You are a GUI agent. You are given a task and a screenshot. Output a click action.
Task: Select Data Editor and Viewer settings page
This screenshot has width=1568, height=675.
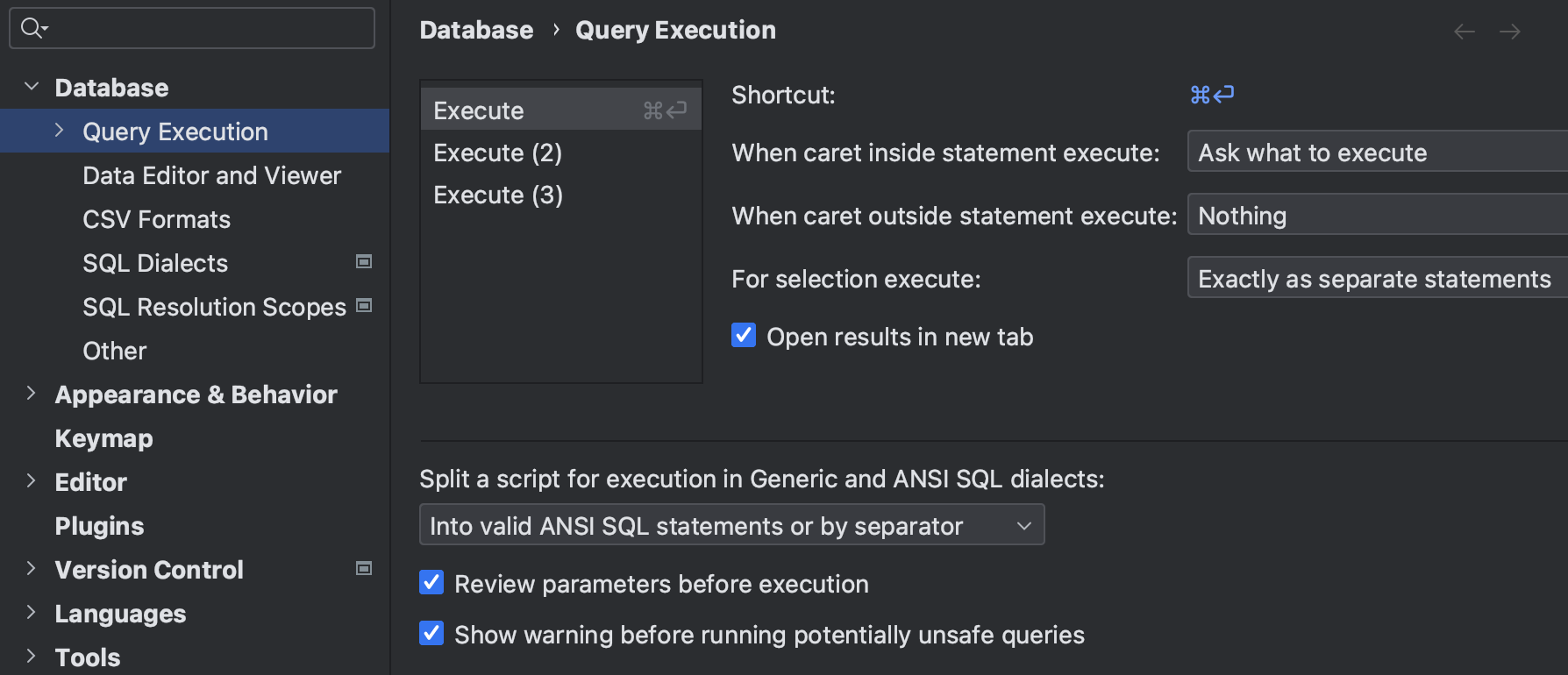(x=211, y=174)
